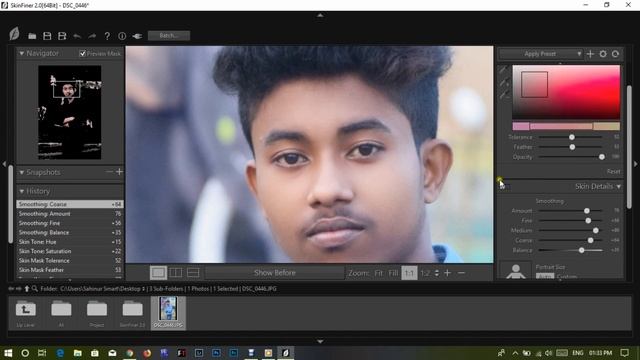
Task: Select the DSC_0446.JPG thumbnail
Action: [168, 313]
